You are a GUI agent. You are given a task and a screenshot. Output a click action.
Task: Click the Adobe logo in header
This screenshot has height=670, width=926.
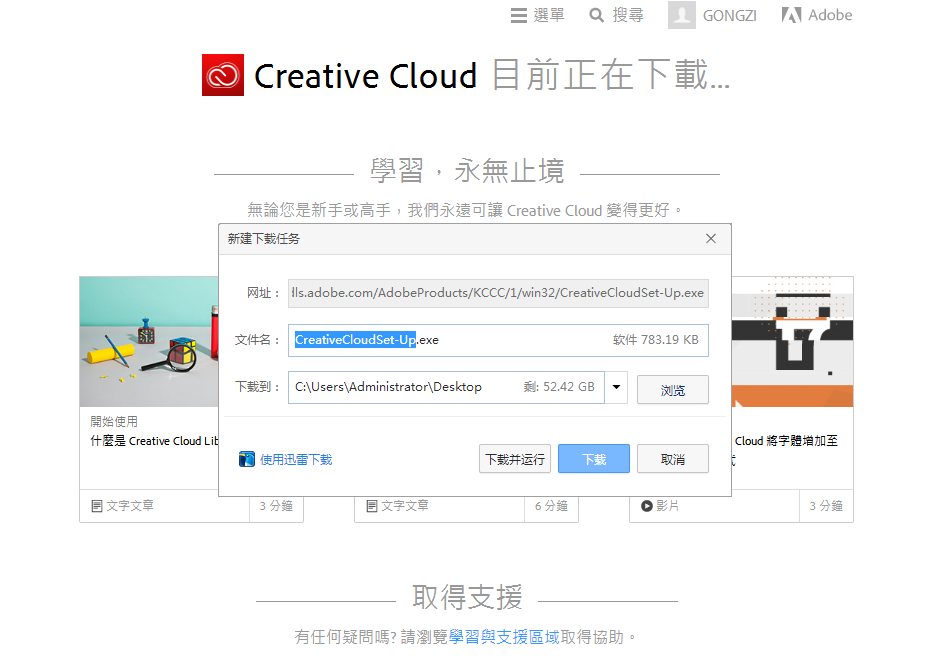(x=791, y=15)
